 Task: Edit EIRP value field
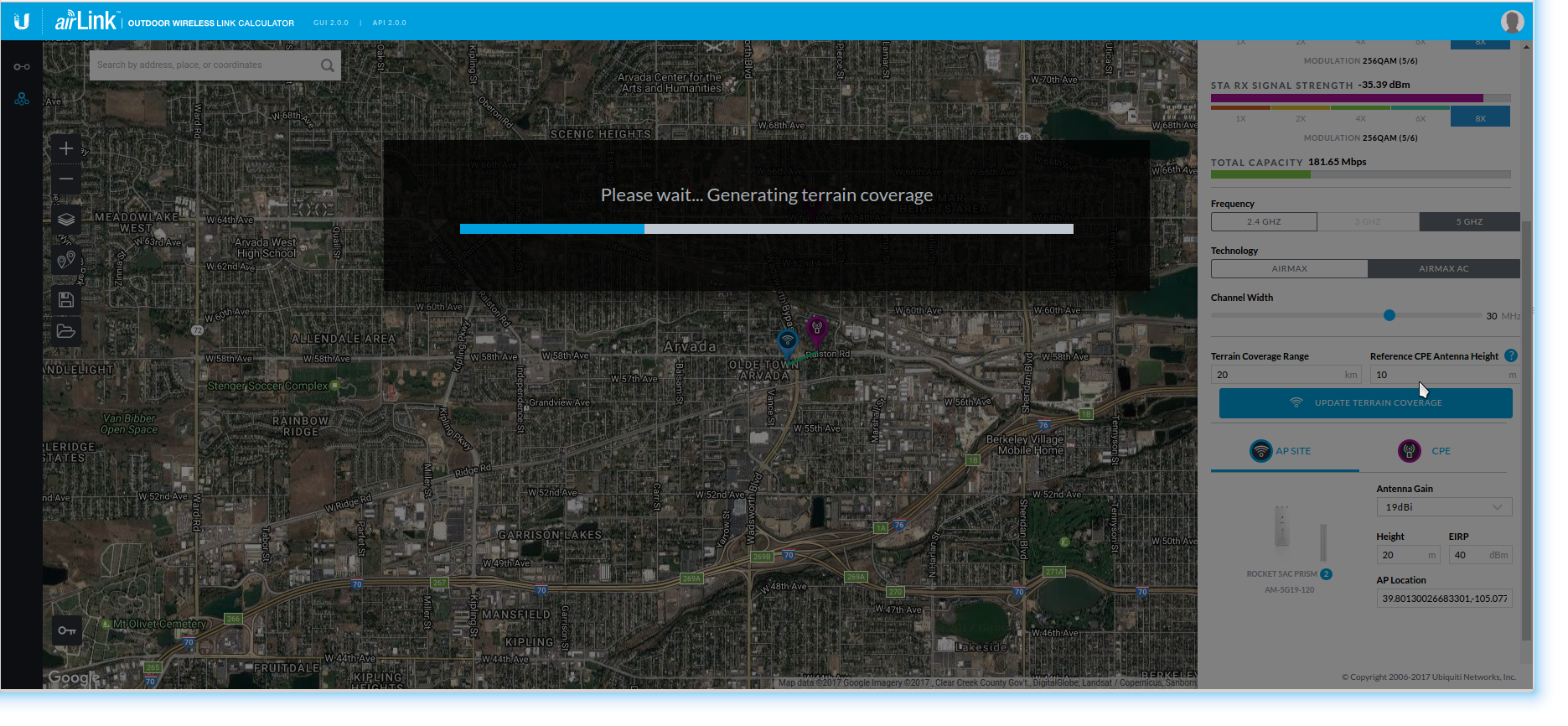[1480, 555]
